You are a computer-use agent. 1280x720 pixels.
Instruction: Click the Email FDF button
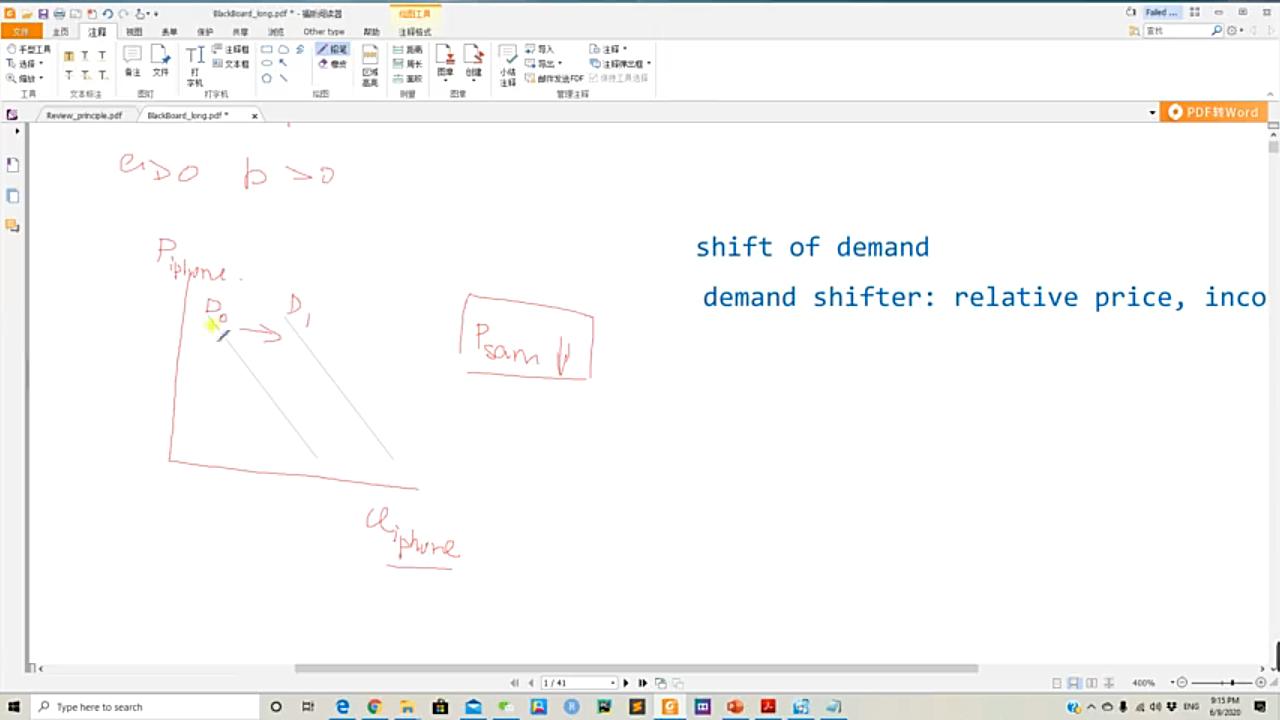(555, 78)
